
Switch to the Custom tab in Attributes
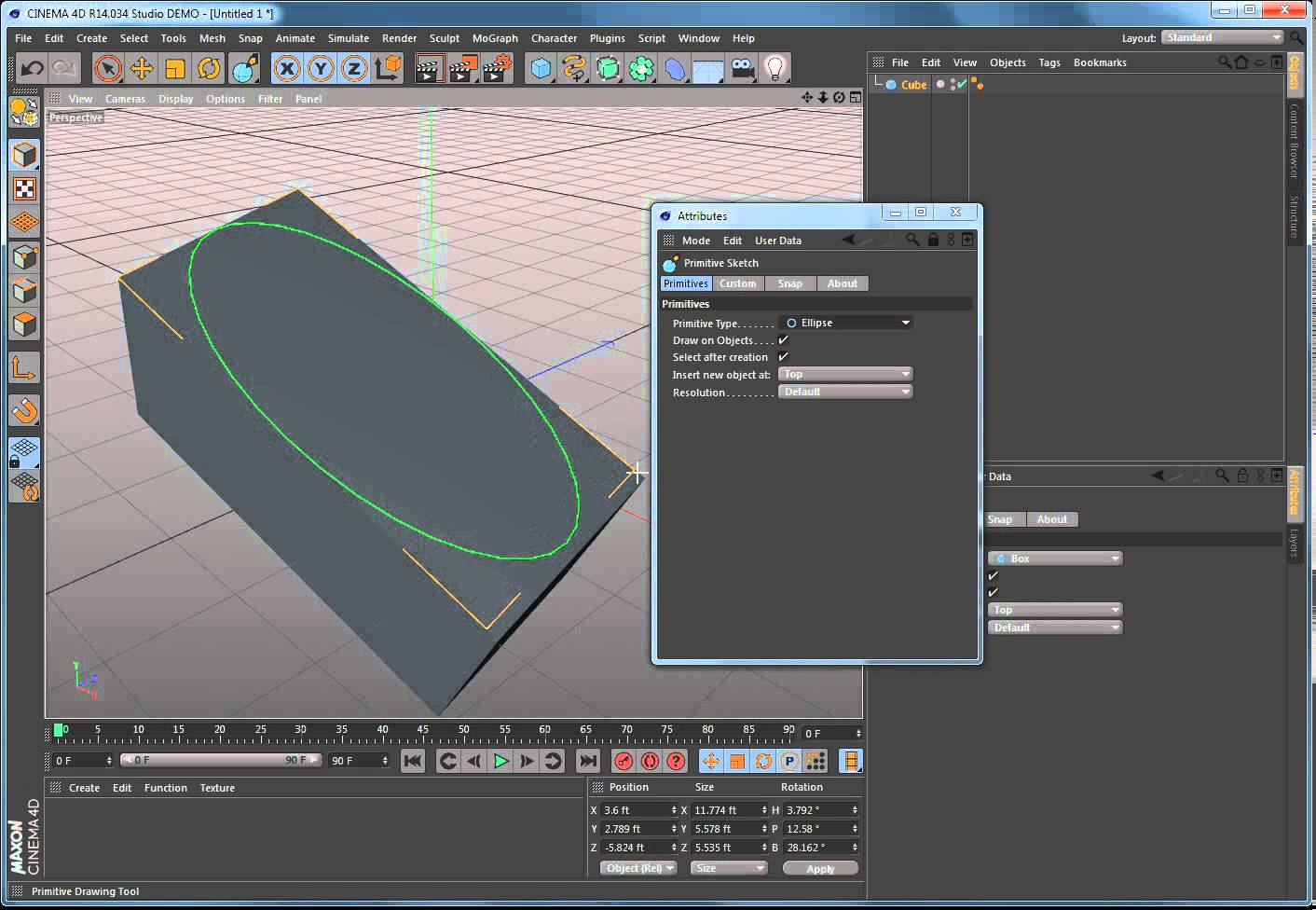click(737, 283)
